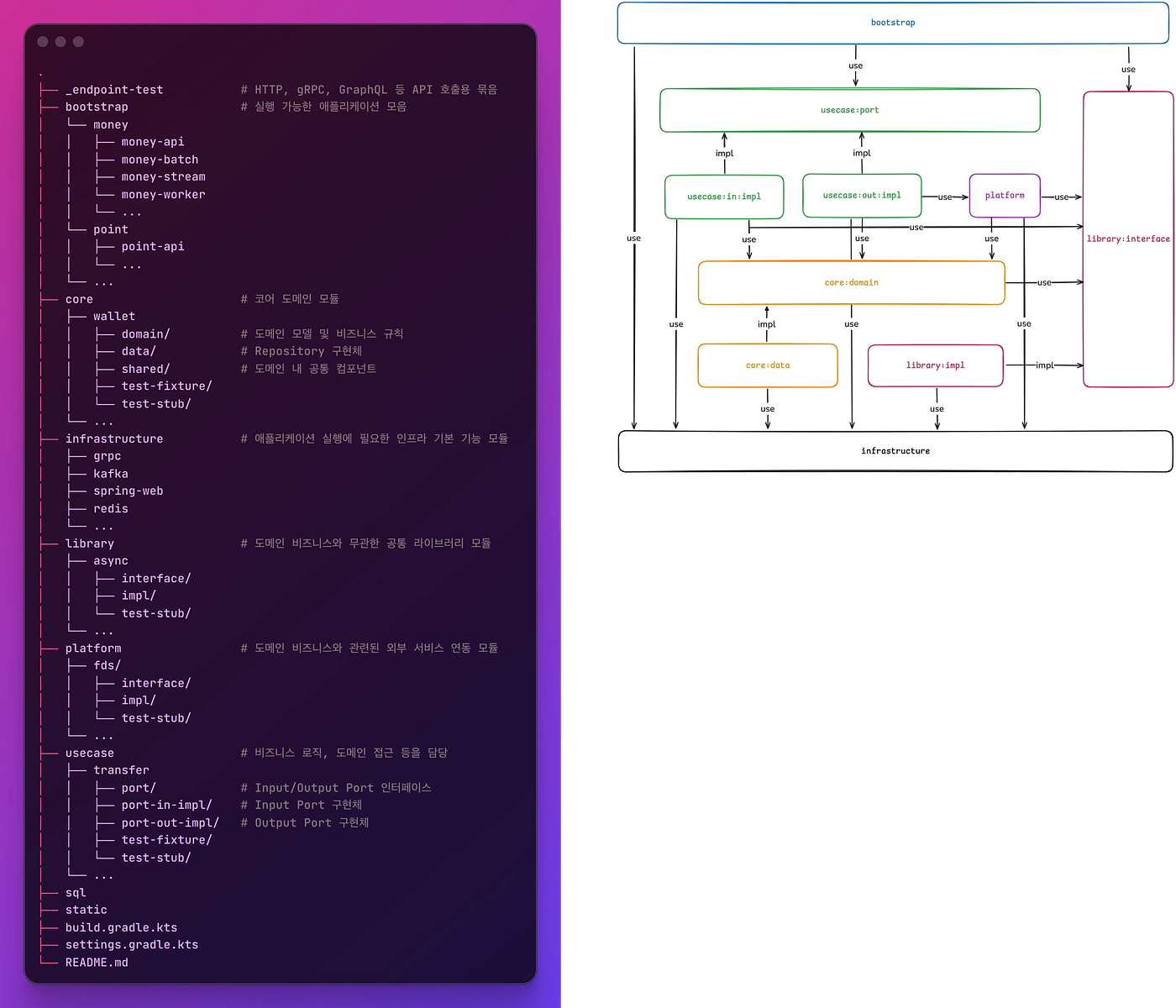Click the money-stream entry
Viewport: 1176px width, 1008px height.
click(x=163, y=176)
